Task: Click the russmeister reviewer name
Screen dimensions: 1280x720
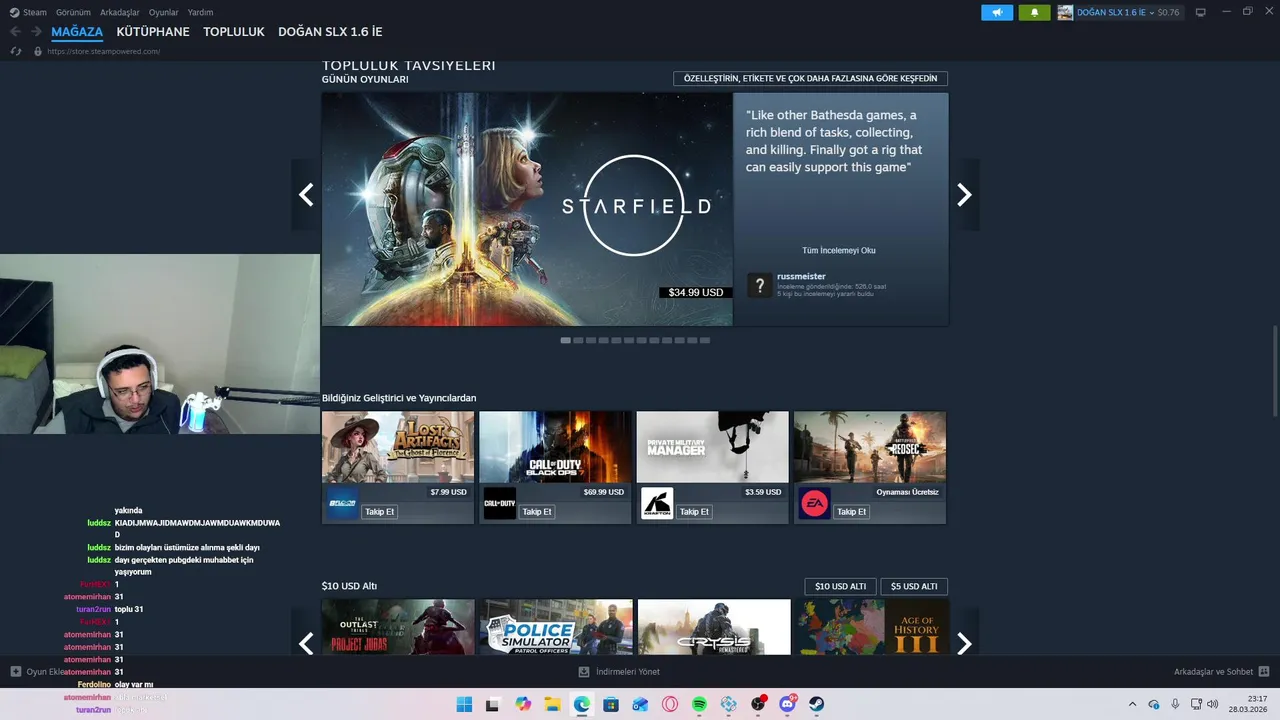Action: pyautogui.click(x=801, y=276)
